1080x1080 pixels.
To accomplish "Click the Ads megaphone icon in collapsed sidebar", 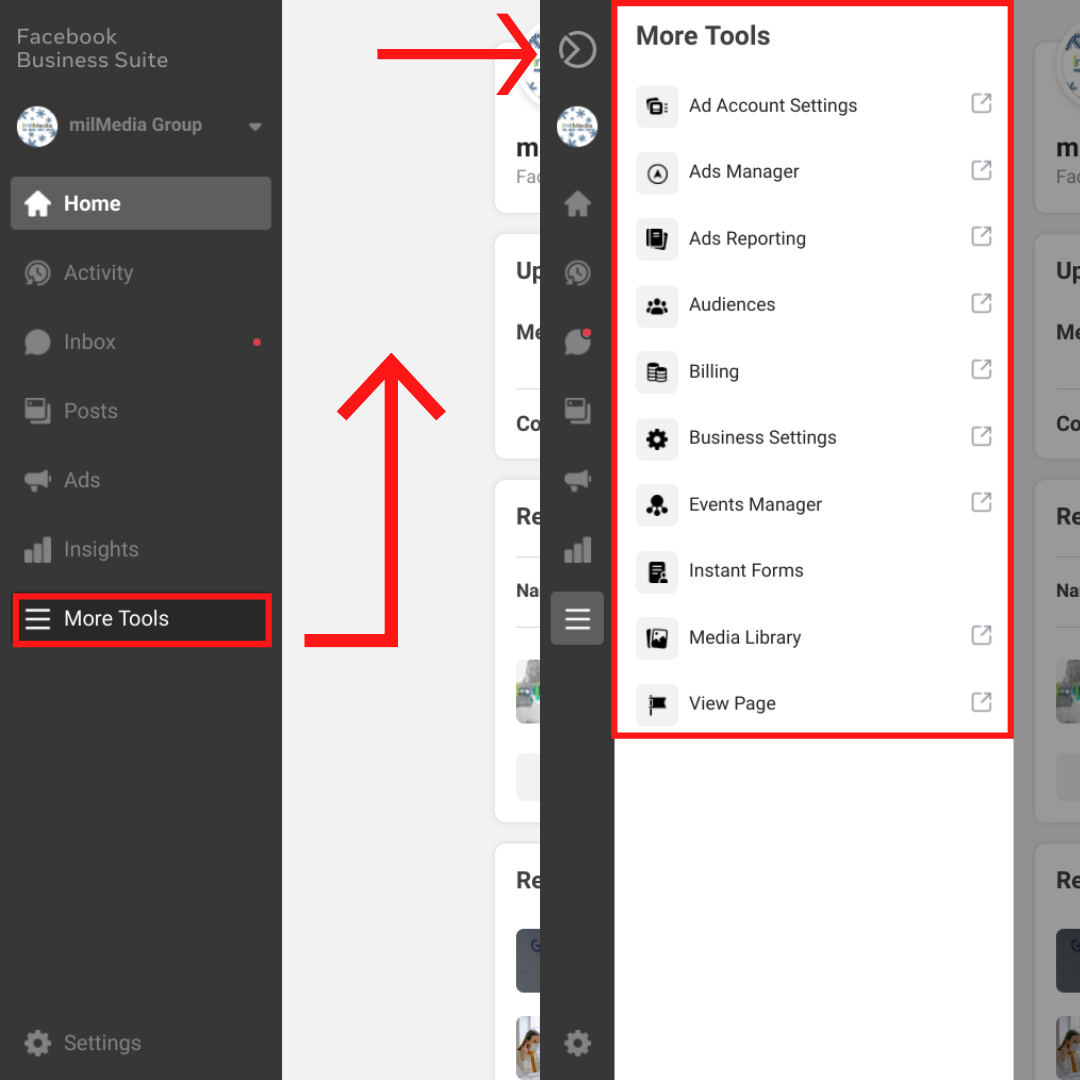I will [577, 480].
